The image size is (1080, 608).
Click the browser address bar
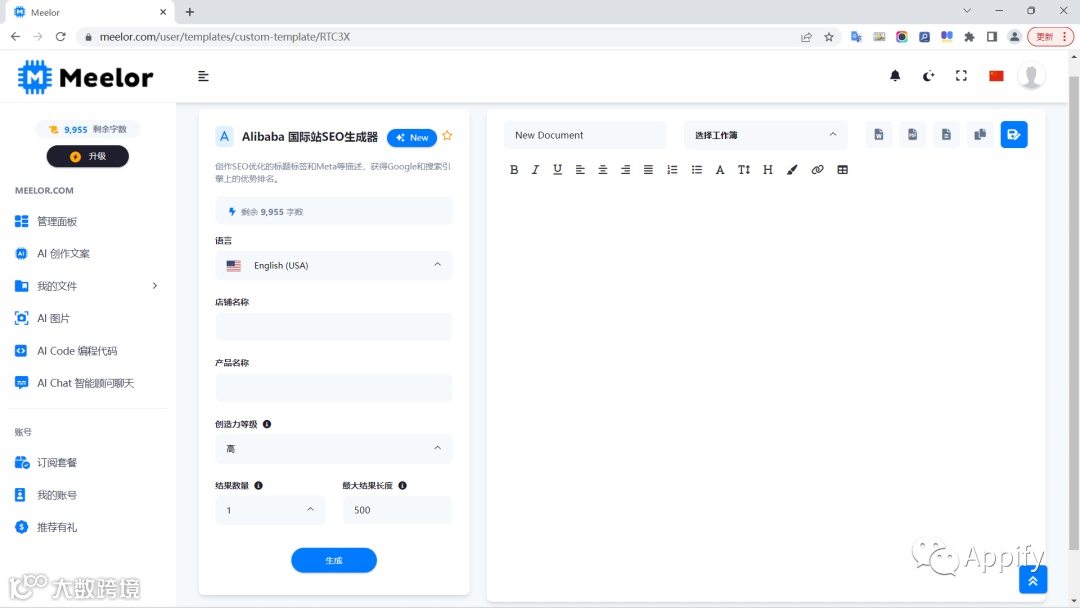[x=441, y=36]
